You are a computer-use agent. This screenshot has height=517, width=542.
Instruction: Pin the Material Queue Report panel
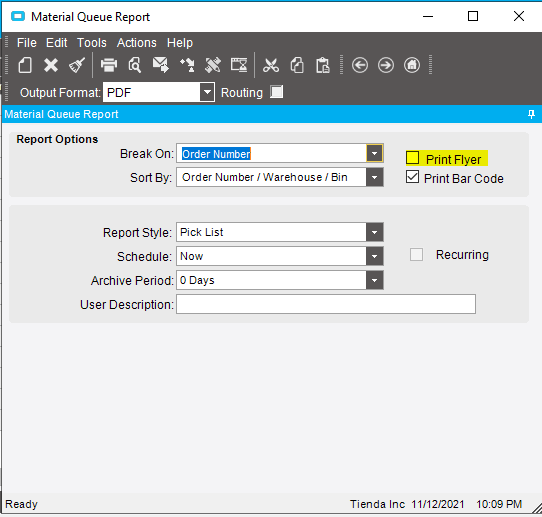pyautogui.click(x=531, y=114)
